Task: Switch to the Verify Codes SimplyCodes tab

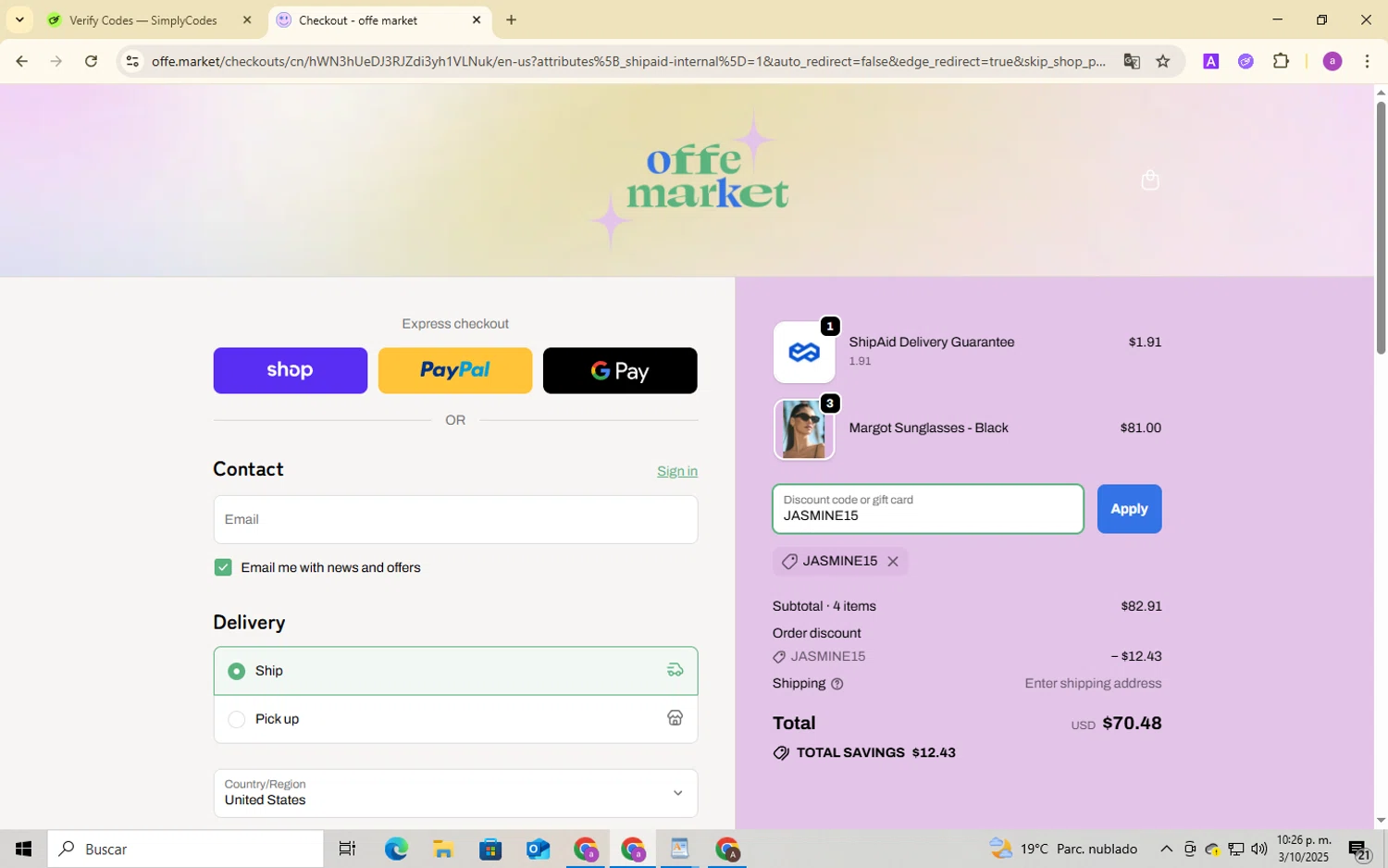Action: pos(143,19)
